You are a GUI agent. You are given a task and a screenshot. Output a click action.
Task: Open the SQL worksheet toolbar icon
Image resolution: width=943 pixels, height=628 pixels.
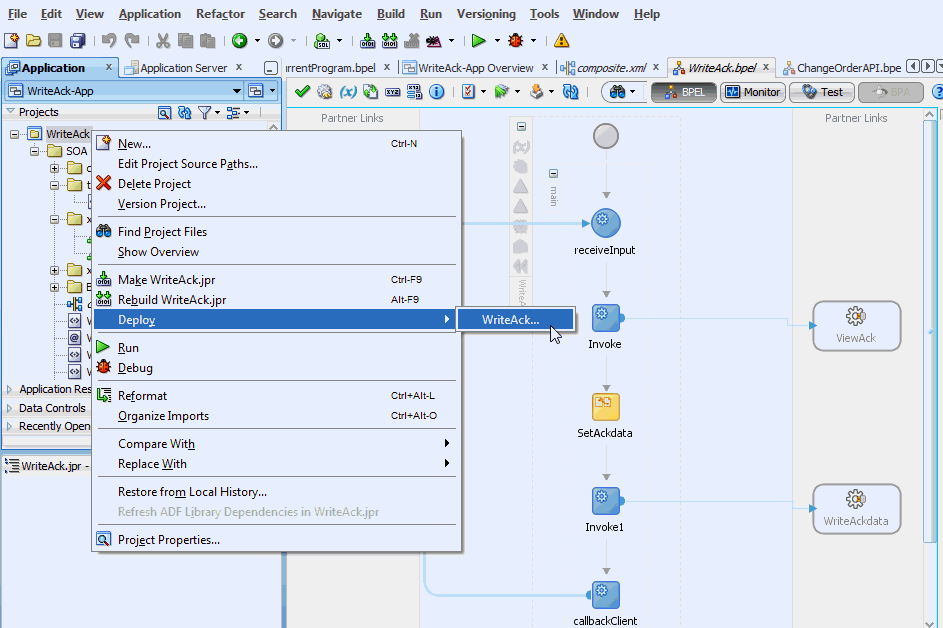click(x=322, y=40)
